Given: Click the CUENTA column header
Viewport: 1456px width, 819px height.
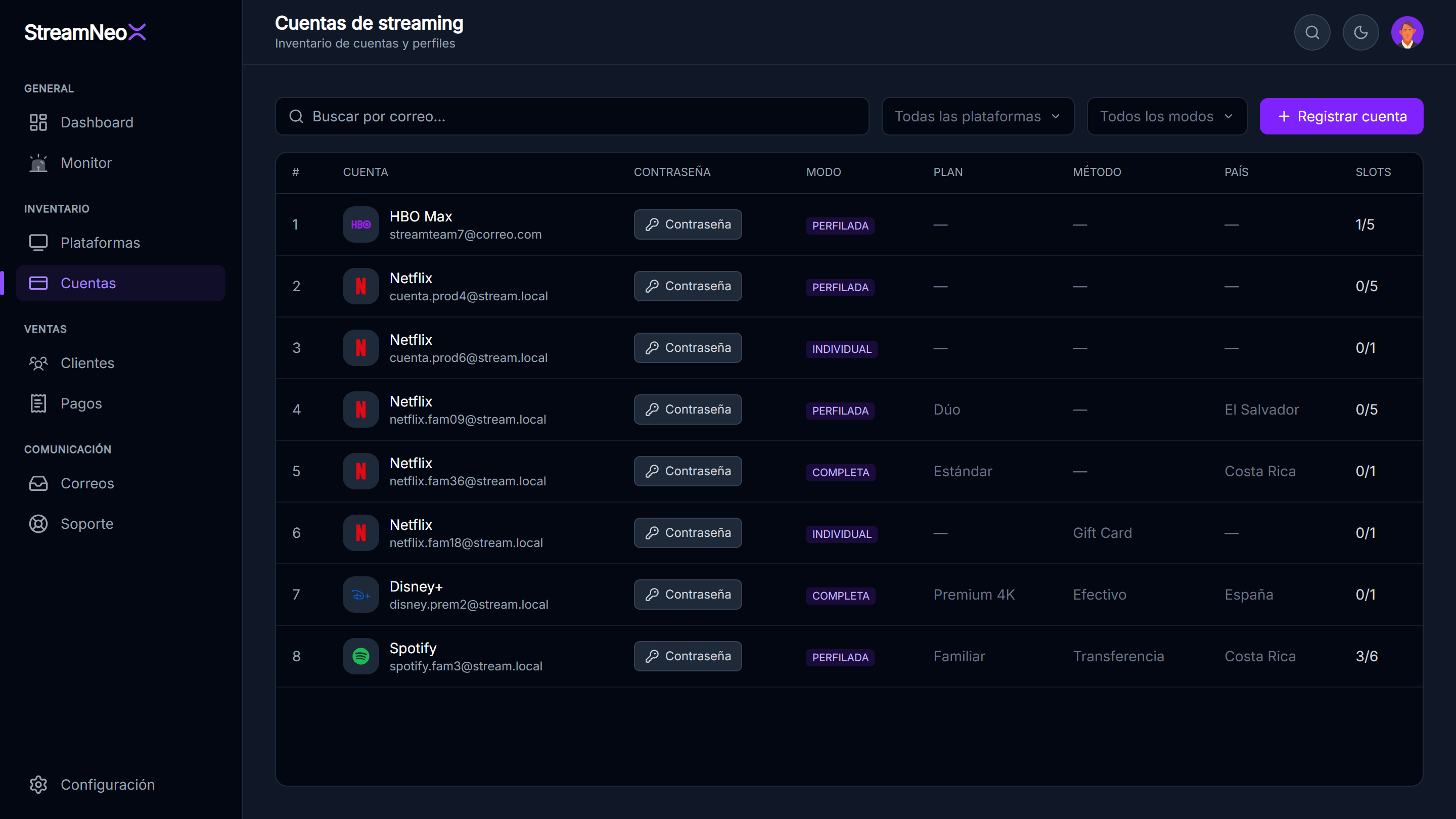Looking at the screenshot, I should (365, 172).
